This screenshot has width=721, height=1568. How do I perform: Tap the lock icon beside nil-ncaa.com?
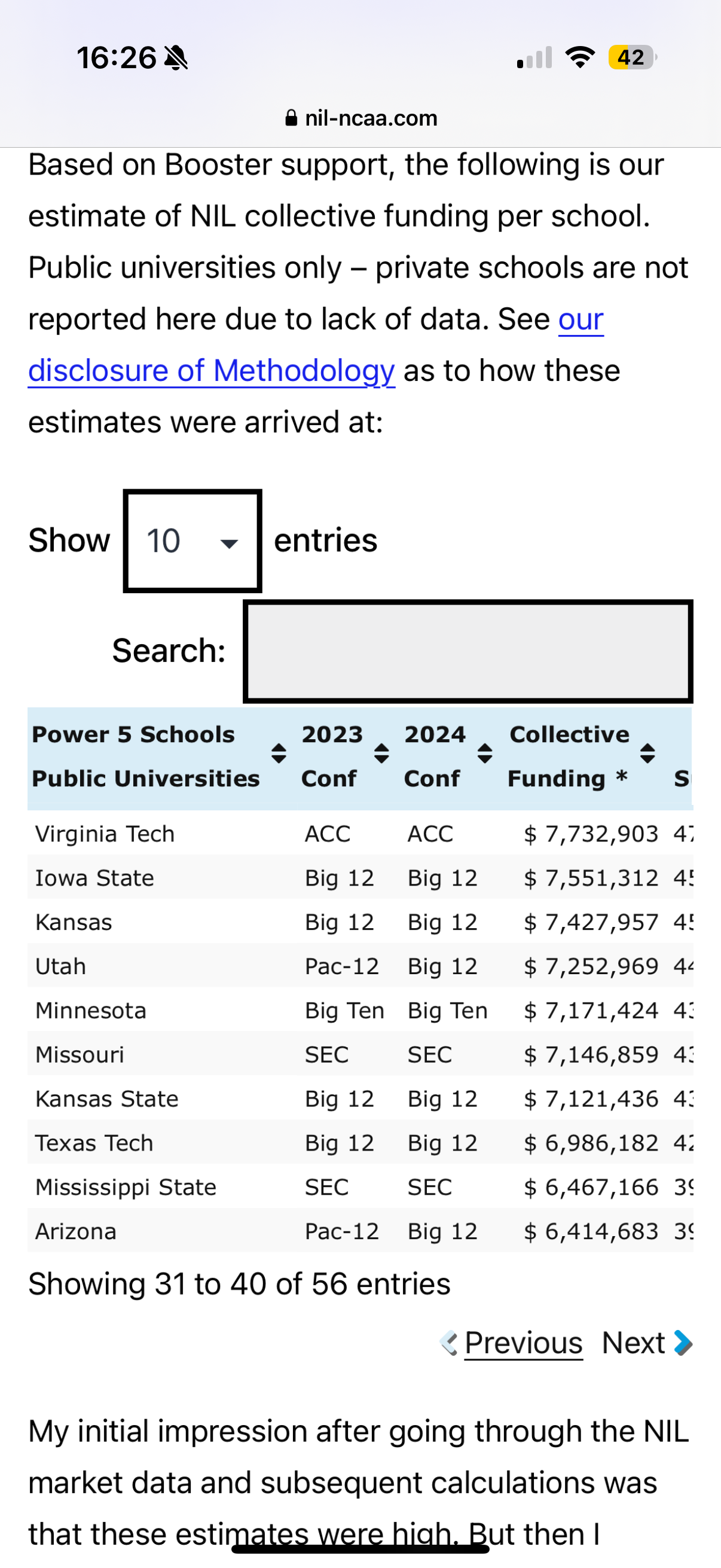(291, 117)
